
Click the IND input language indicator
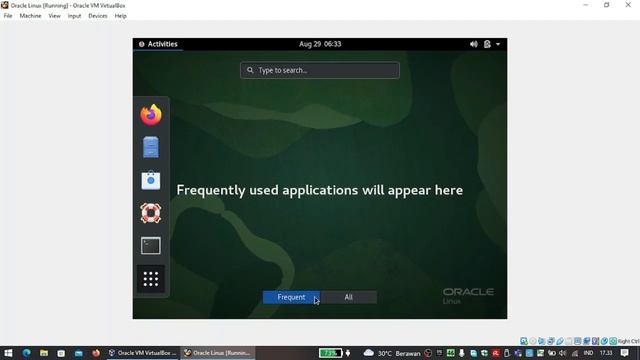pyautogui.click(x=588, y=353)
